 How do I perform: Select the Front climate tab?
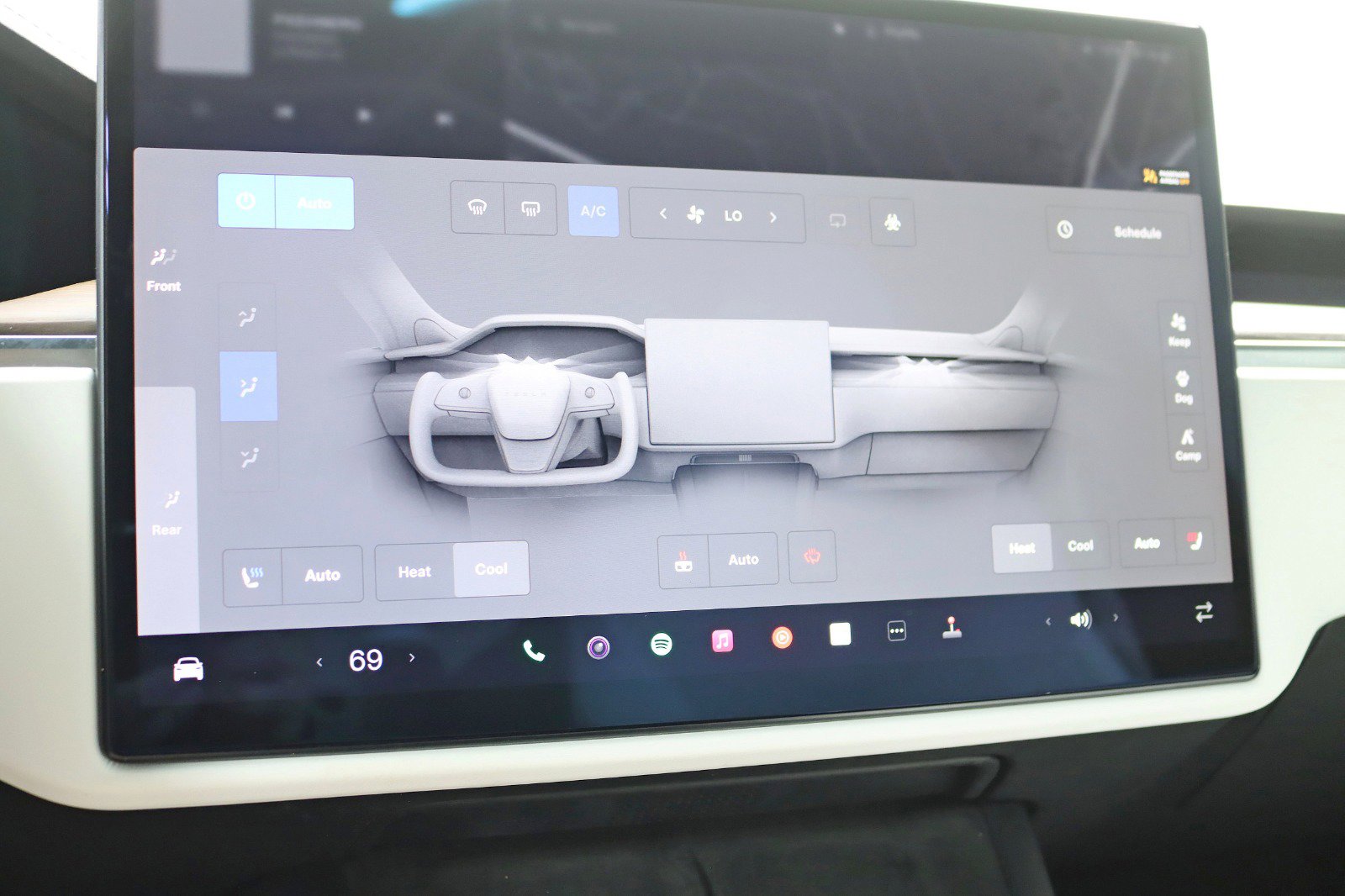163,269
